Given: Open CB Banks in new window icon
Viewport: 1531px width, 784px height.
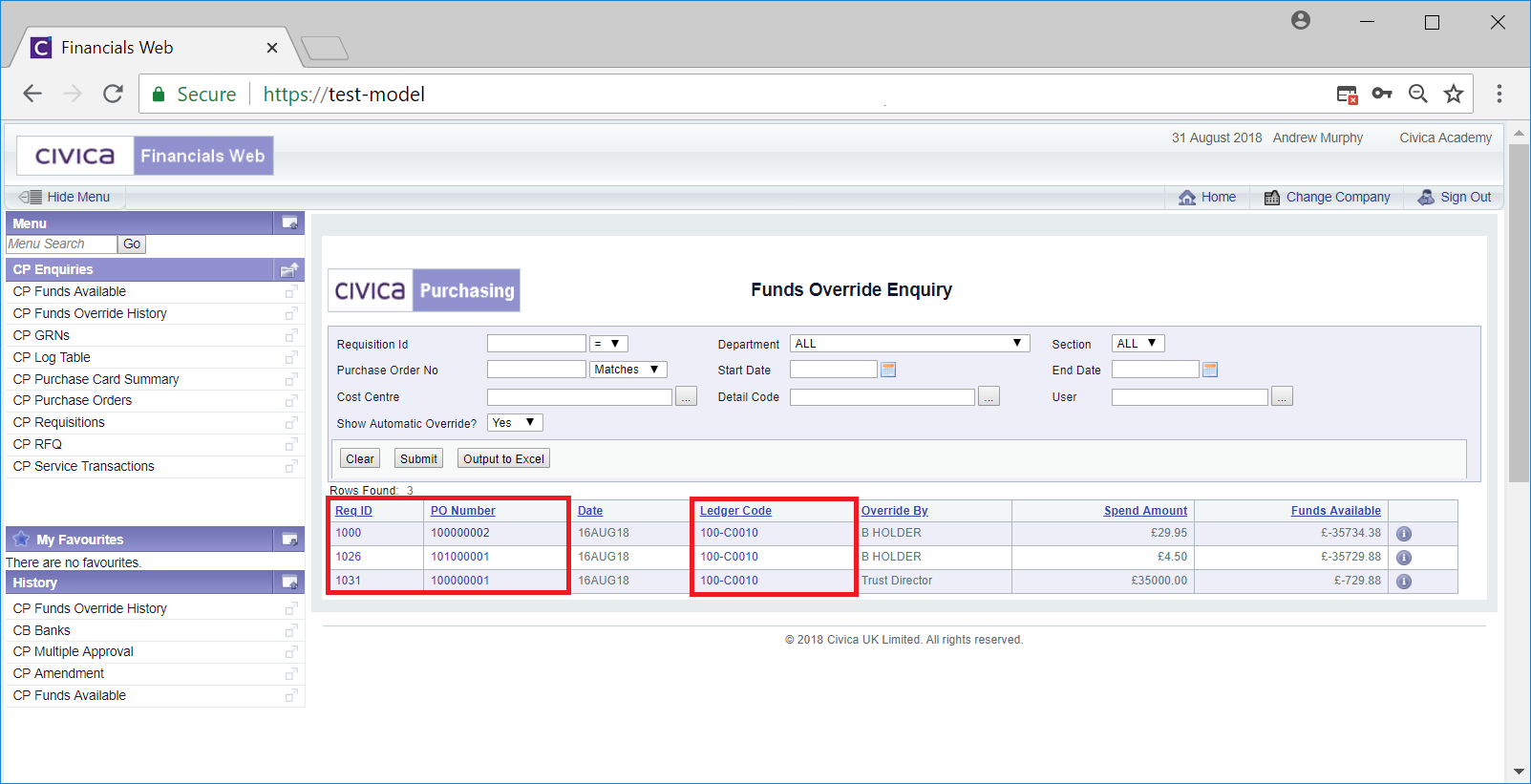Looking at the screenshot, I should (291, 630).
